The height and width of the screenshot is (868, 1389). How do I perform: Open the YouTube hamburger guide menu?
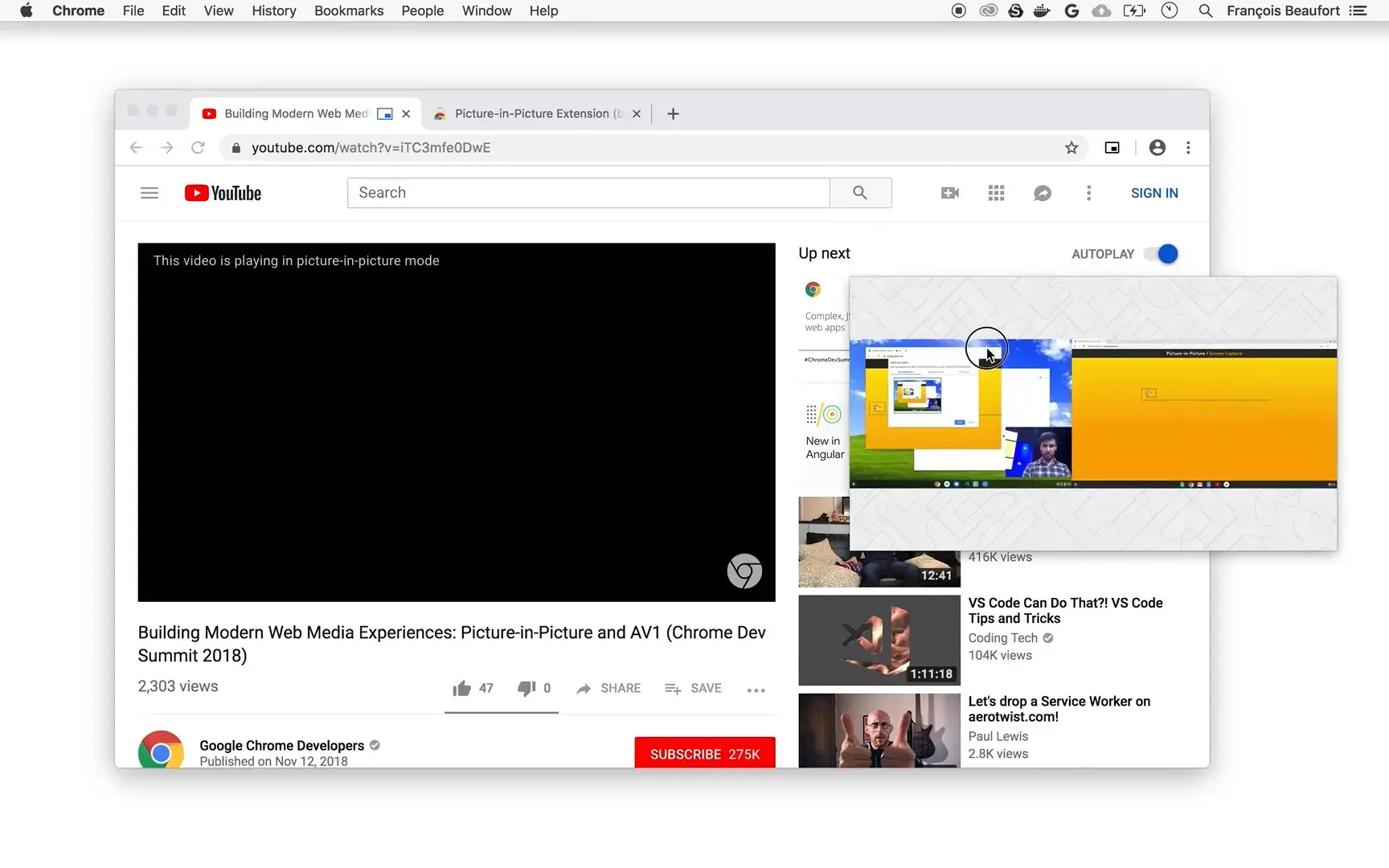(x=150, y=193)
